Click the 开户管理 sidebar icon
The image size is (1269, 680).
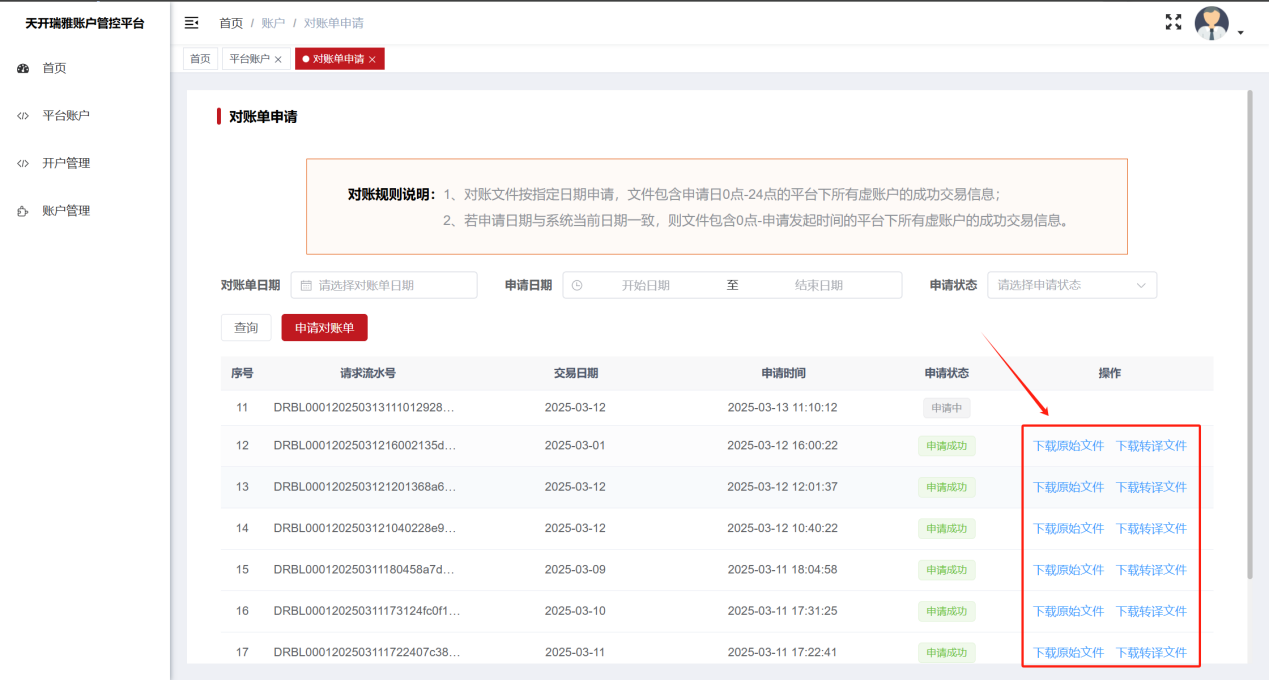(23, 164)
